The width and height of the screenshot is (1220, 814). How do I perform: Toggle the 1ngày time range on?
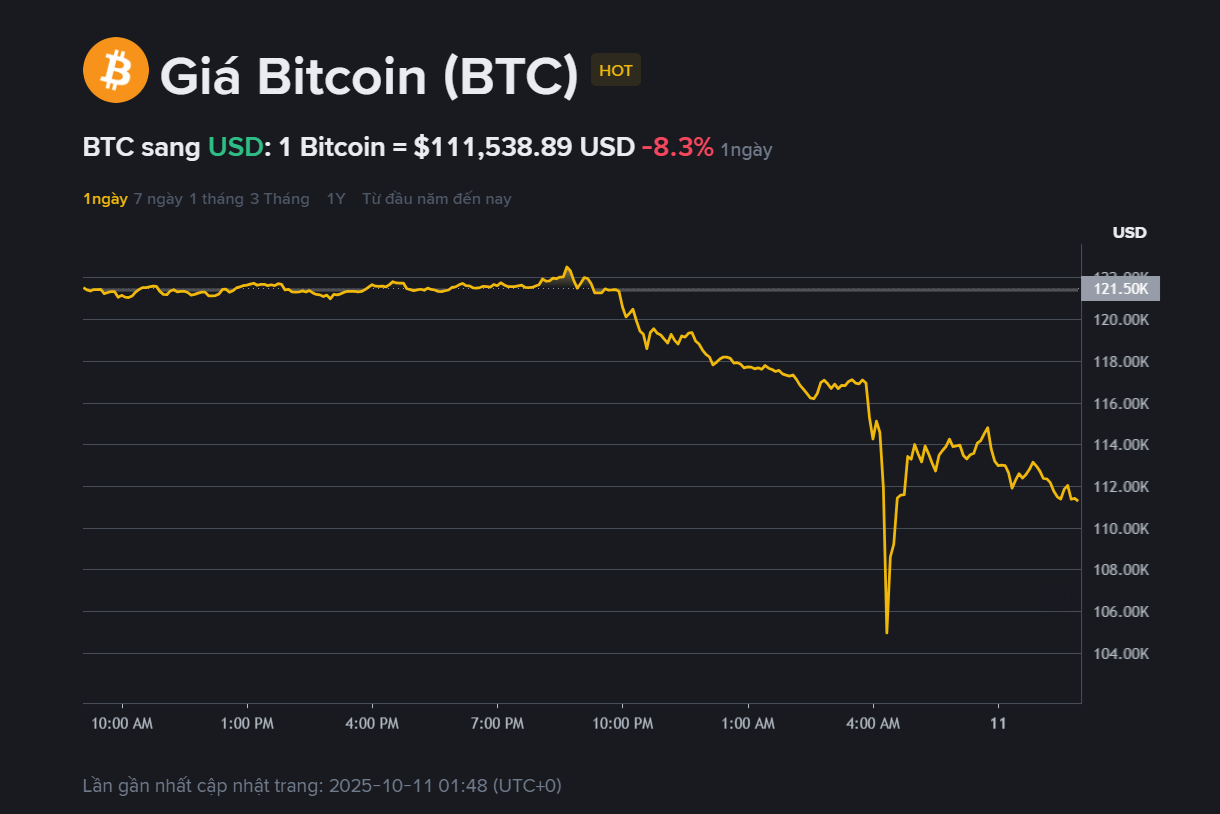[105, 198]
